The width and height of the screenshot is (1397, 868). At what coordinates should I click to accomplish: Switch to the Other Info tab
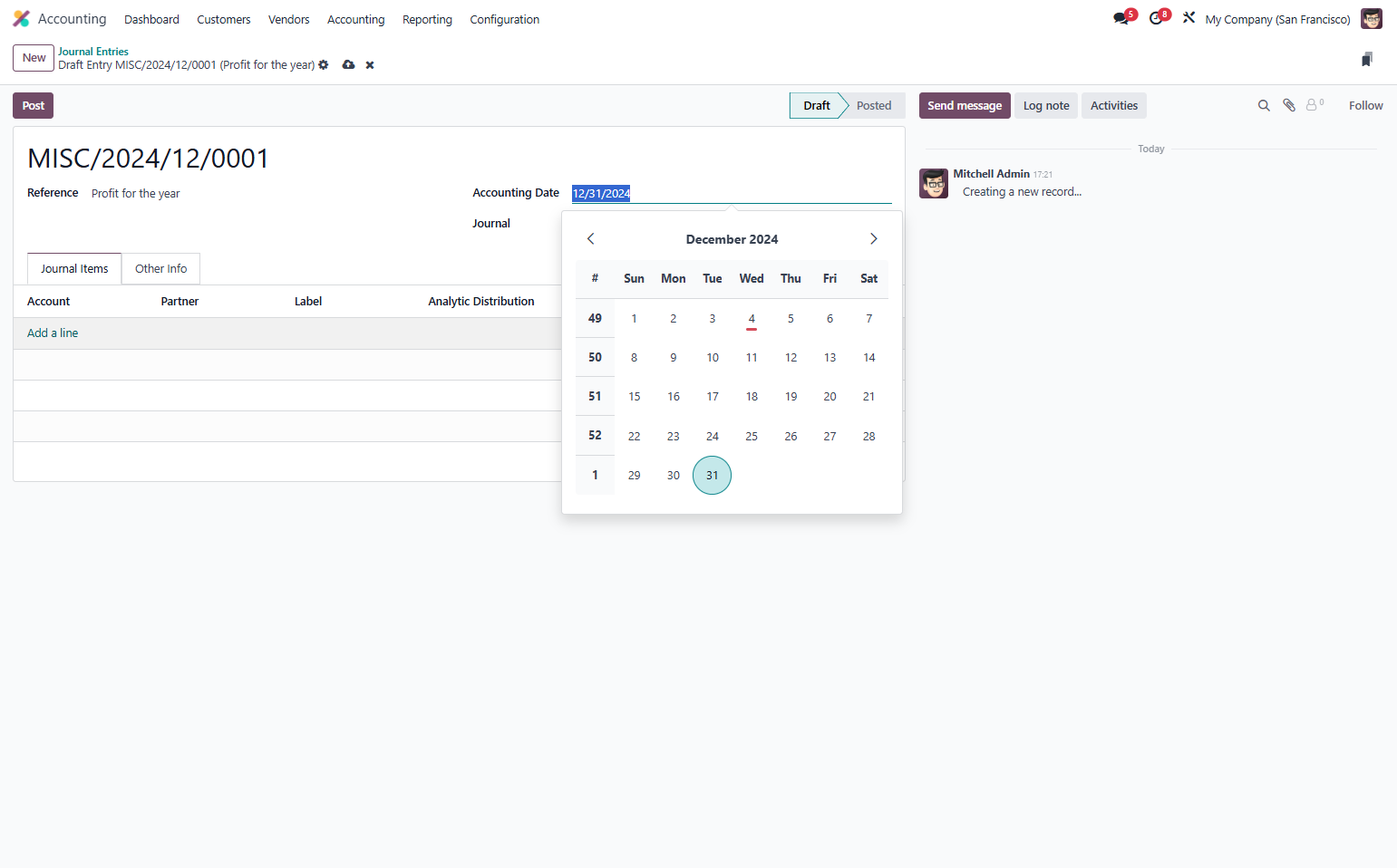click(x=161, y=269)
